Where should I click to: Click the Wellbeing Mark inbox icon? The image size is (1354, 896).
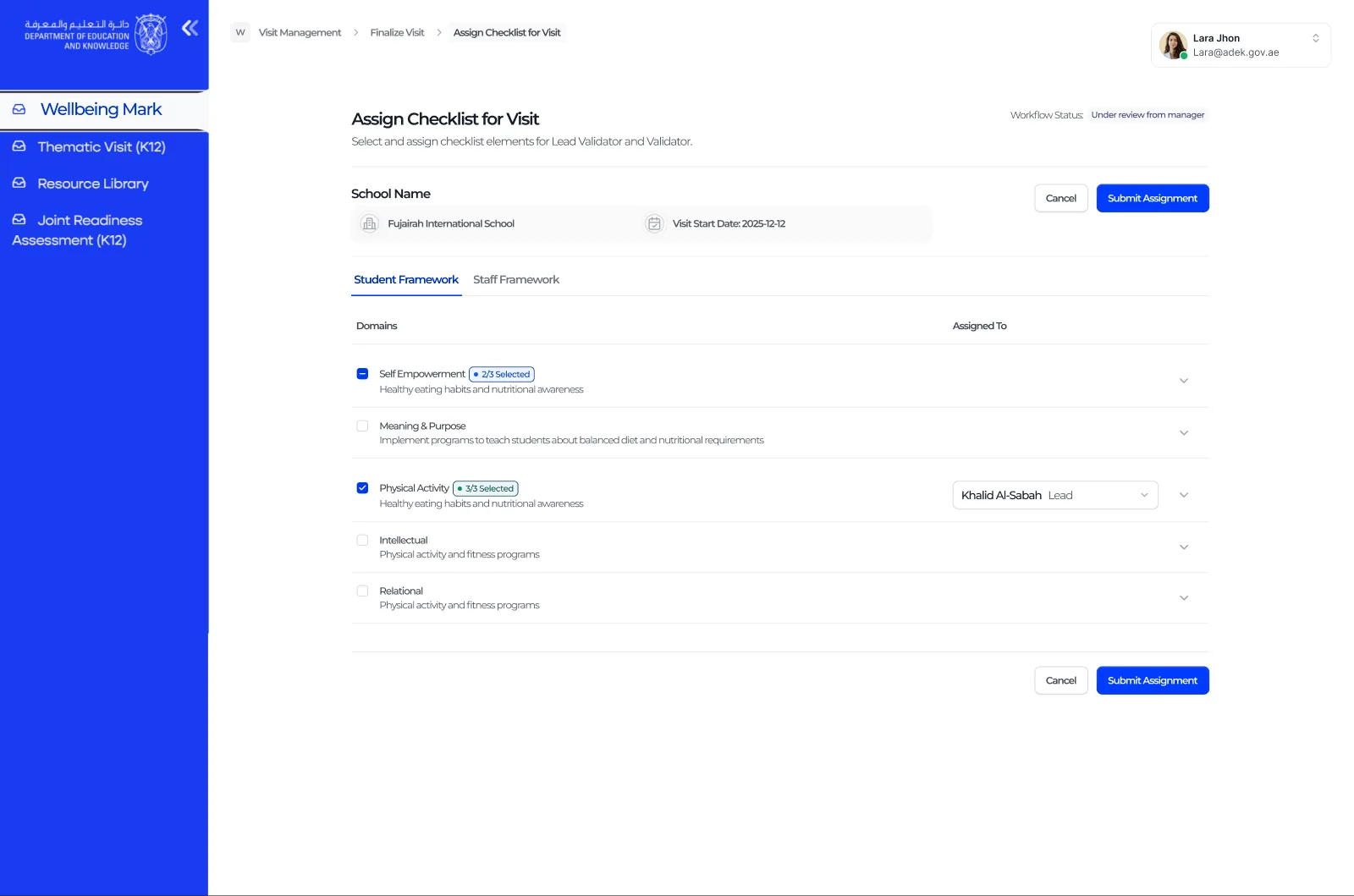(19, 109)
